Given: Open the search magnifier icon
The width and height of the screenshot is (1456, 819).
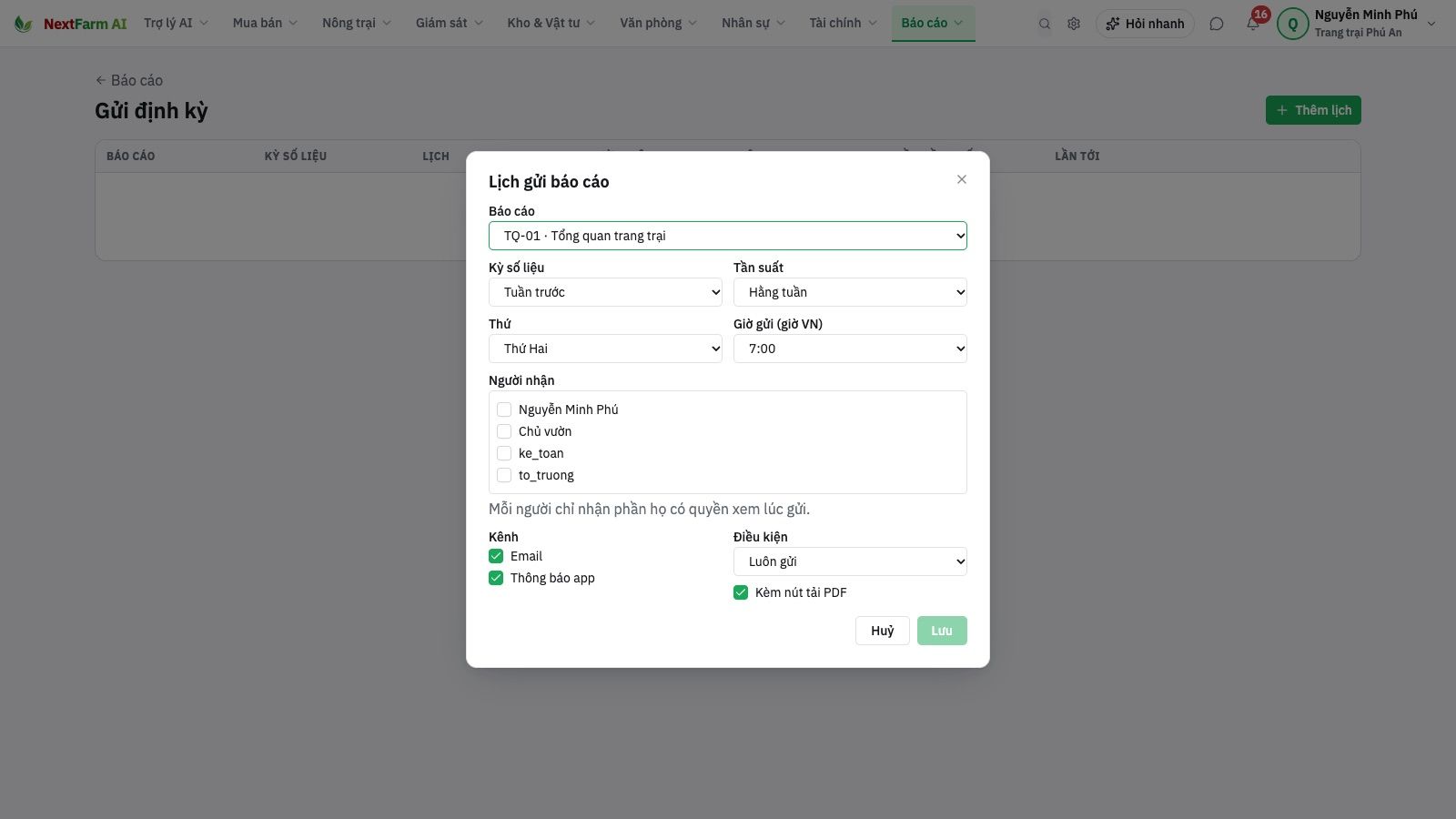Looking at the screenshot, I should (x=1045, y=24).
